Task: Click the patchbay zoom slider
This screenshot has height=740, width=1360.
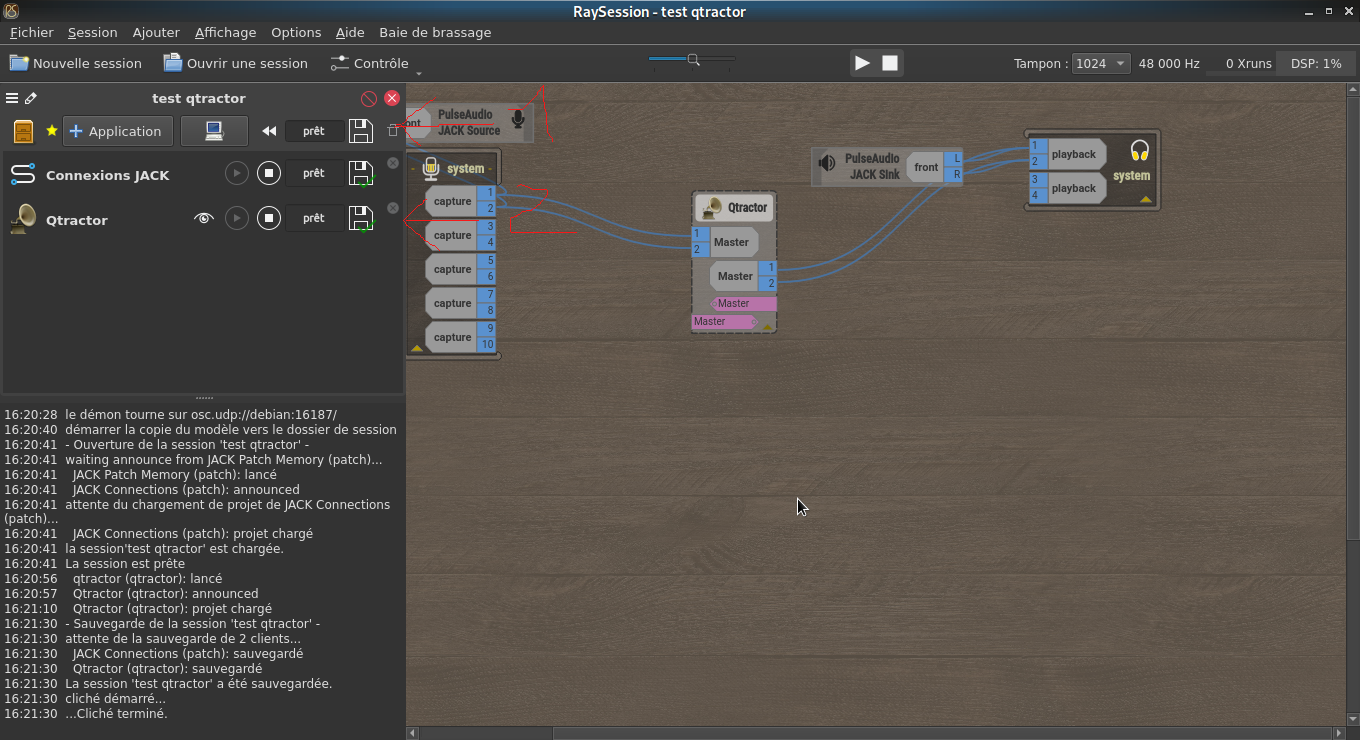Action: click(x=692, y=60)
